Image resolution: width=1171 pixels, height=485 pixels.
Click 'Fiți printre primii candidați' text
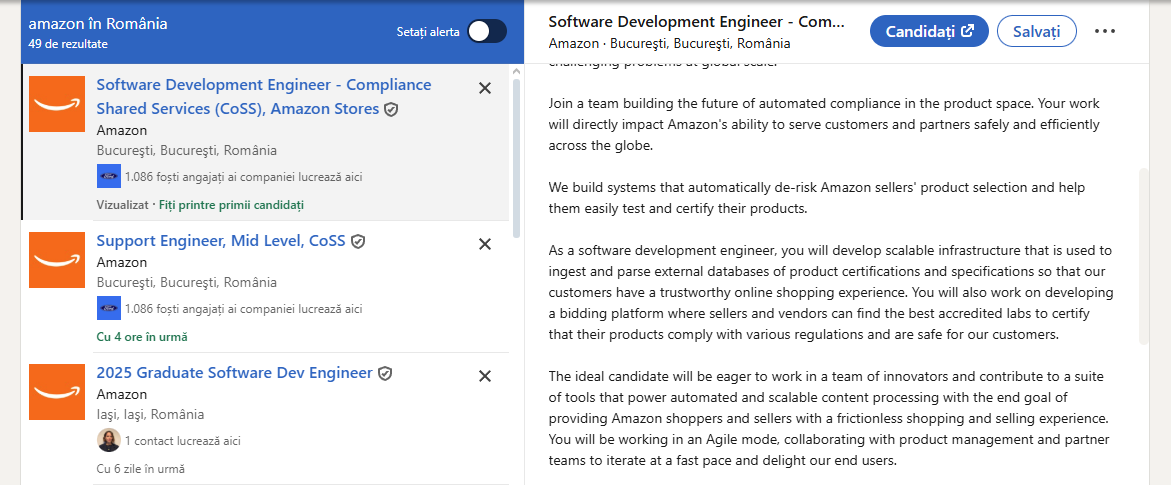point(232,205)
